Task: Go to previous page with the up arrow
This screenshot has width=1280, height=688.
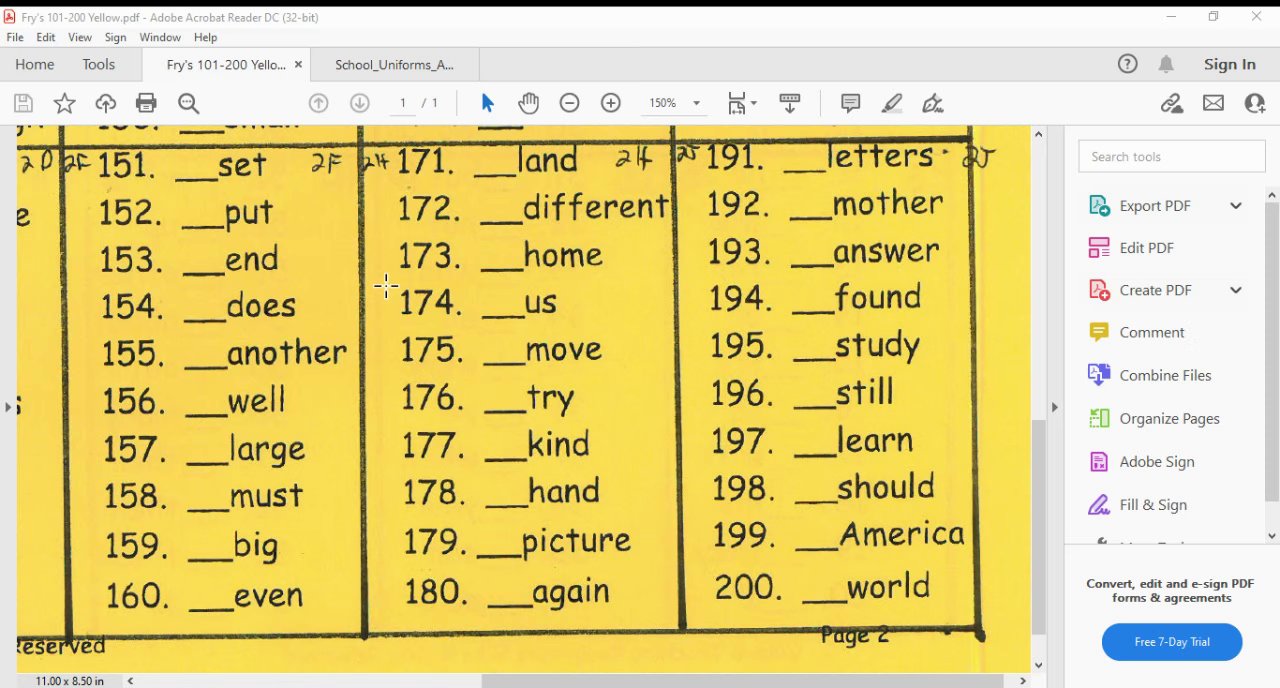Action: [x=319, y=103]
